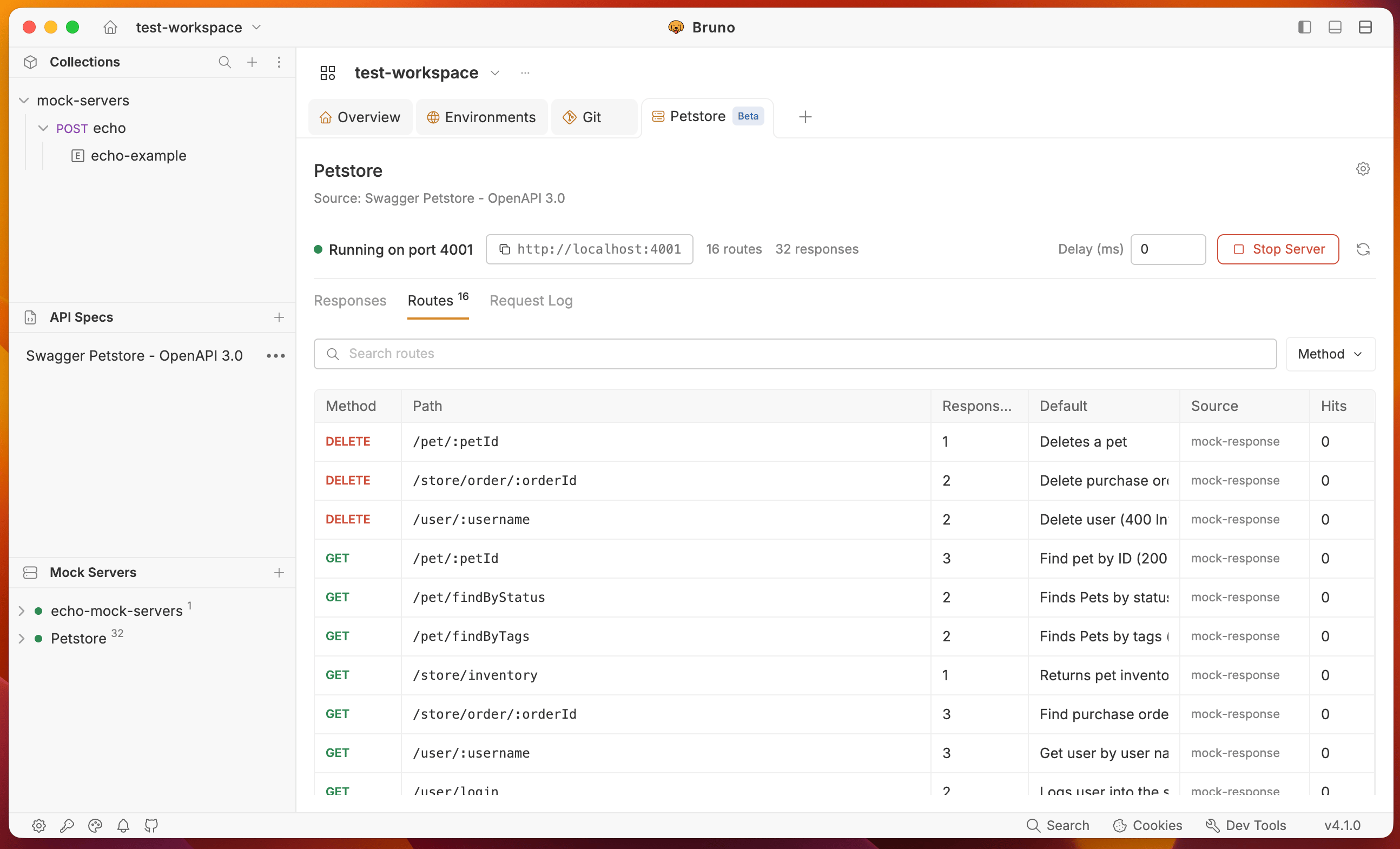Open options for Swagger Petstore spec
This screenshot has height=849, width=1400.
click(x=275, y=356)
